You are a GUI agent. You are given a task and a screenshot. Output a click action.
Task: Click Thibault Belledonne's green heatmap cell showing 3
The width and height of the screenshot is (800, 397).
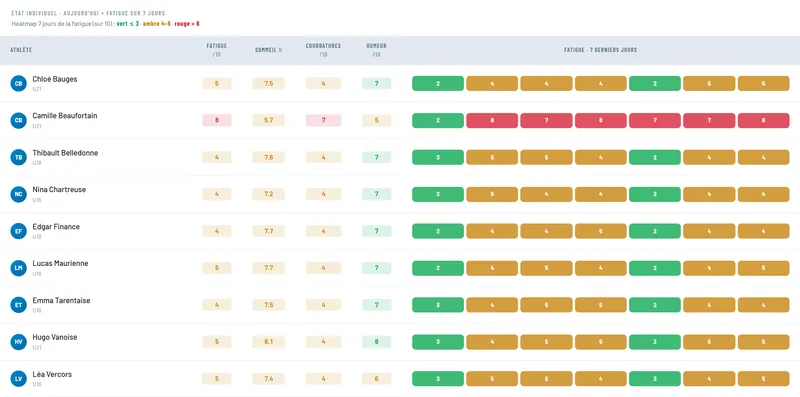[438, 157]
